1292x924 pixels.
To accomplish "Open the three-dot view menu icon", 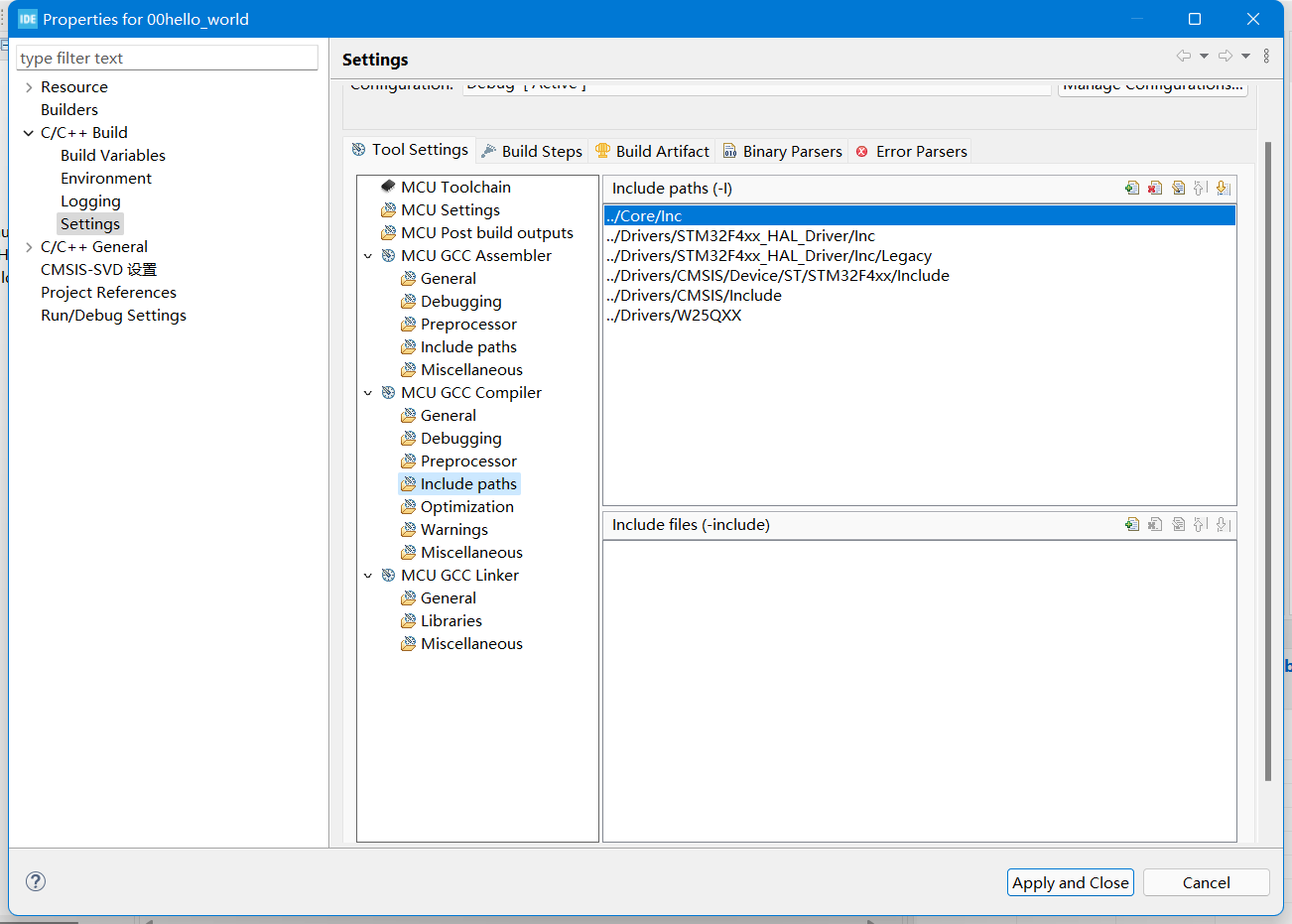I will click(1266, 56).
